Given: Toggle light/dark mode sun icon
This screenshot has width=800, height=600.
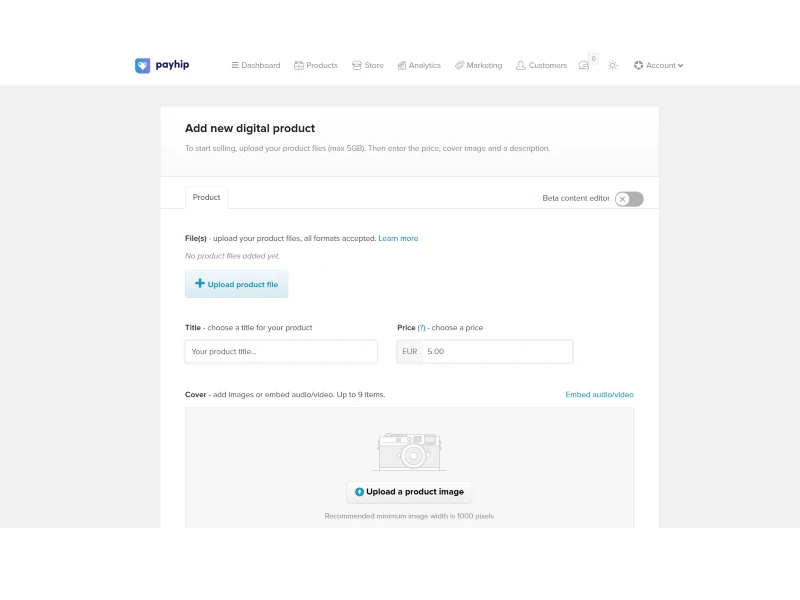Looking at the screenshot, I should [x=613, y=65].
